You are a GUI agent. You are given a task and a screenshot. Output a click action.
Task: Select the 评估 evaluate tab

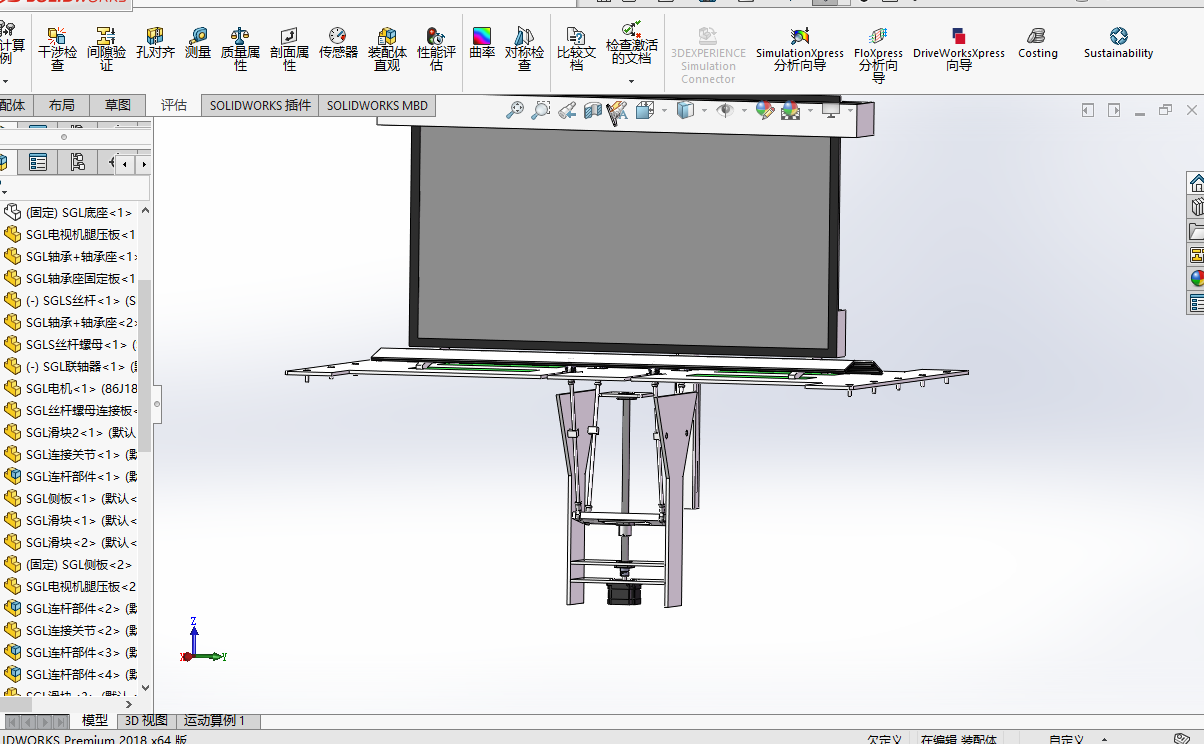[x=174, y=105]
